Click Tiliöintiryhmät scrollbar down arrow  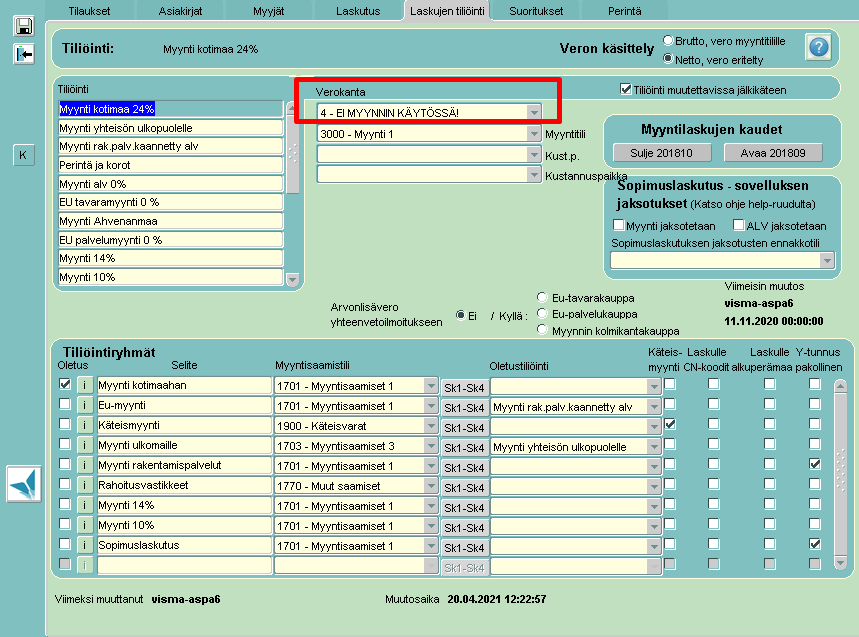(x=840, y=563)
